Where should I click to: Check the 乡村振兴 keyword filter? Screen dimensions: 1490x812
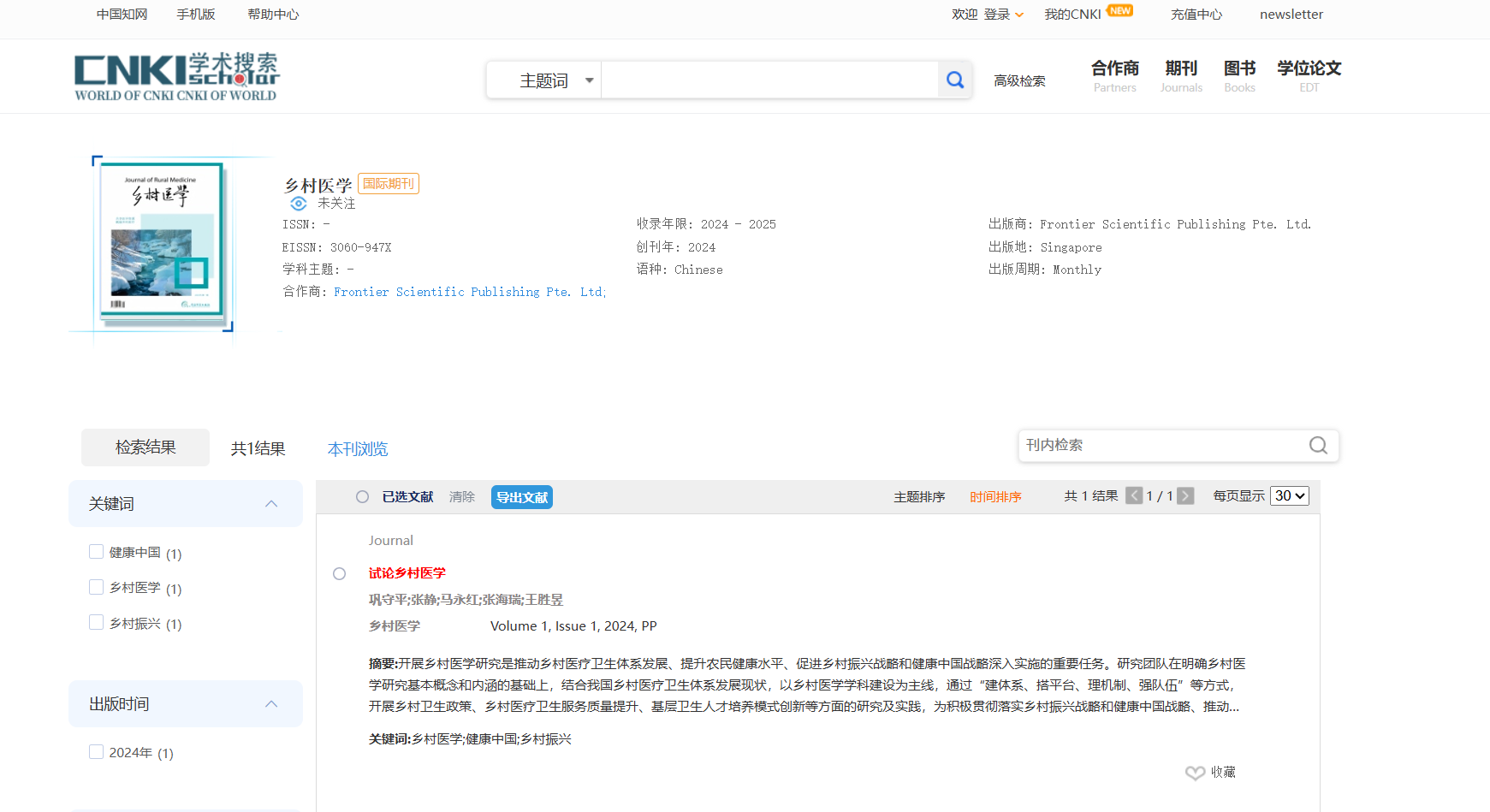[97, 622]
